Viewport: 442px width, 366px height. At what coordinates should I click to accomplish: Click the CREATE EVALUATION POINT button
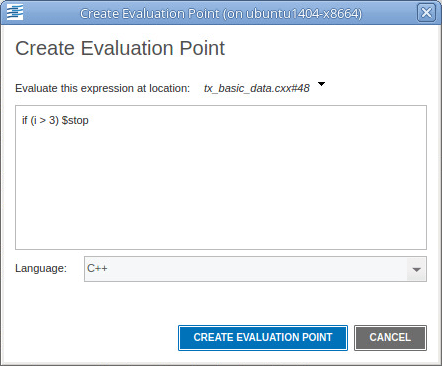[x=263, y=338]
